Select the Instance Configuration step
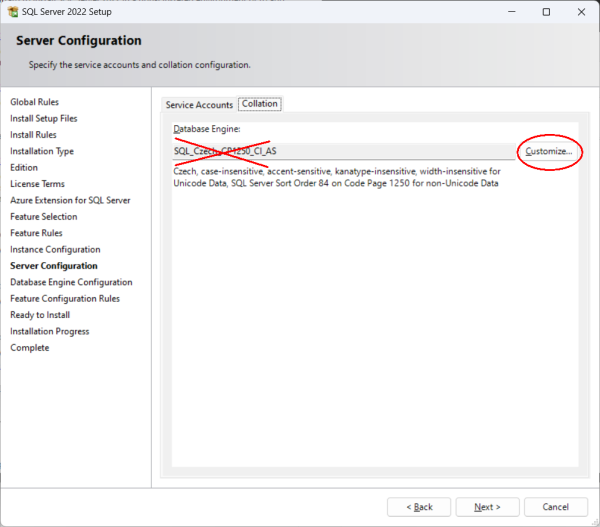 coord(55,249)
